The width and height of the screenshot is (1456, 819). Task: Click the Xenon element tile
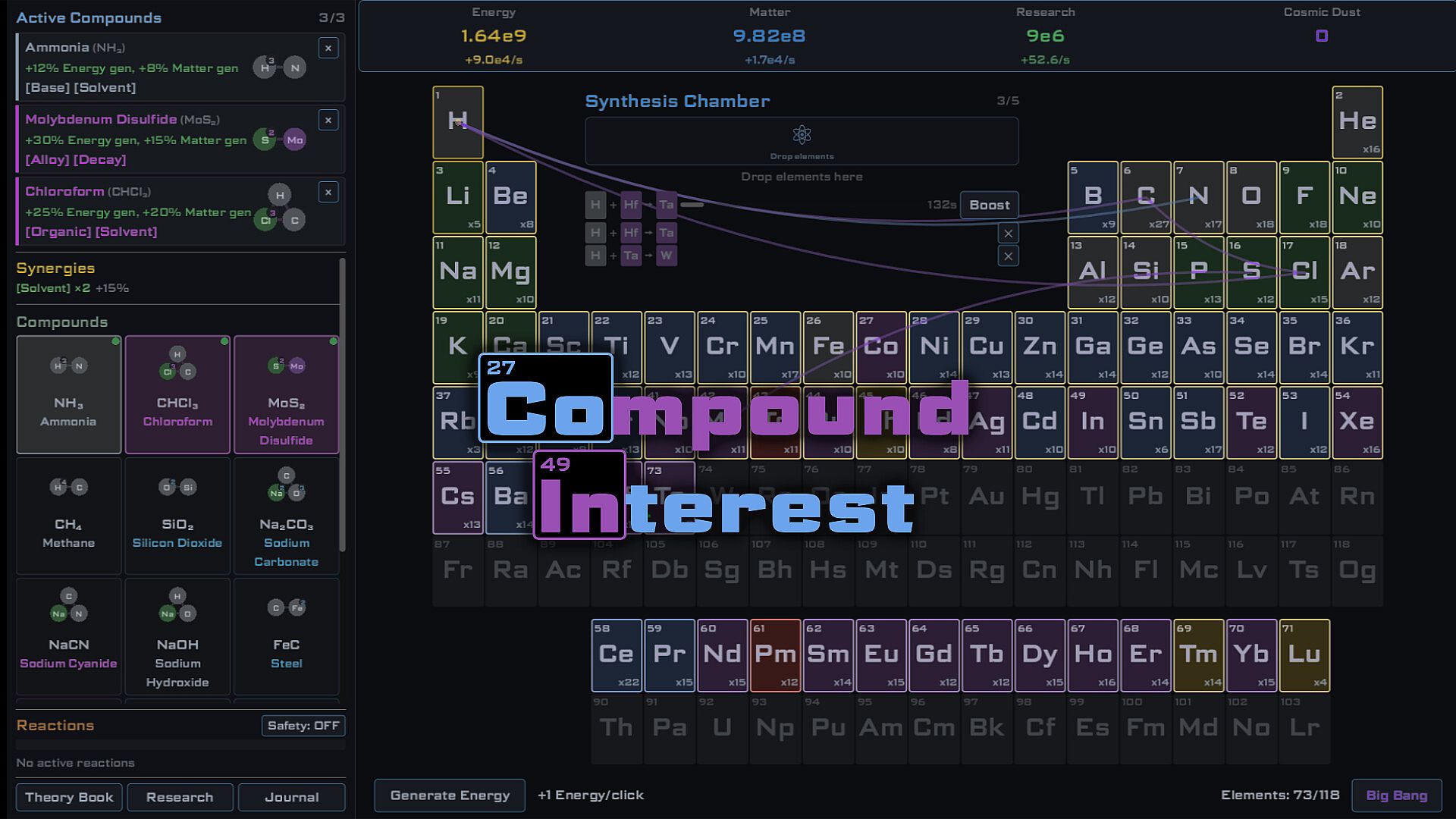pyautogui.click(x=1357, y=422)
